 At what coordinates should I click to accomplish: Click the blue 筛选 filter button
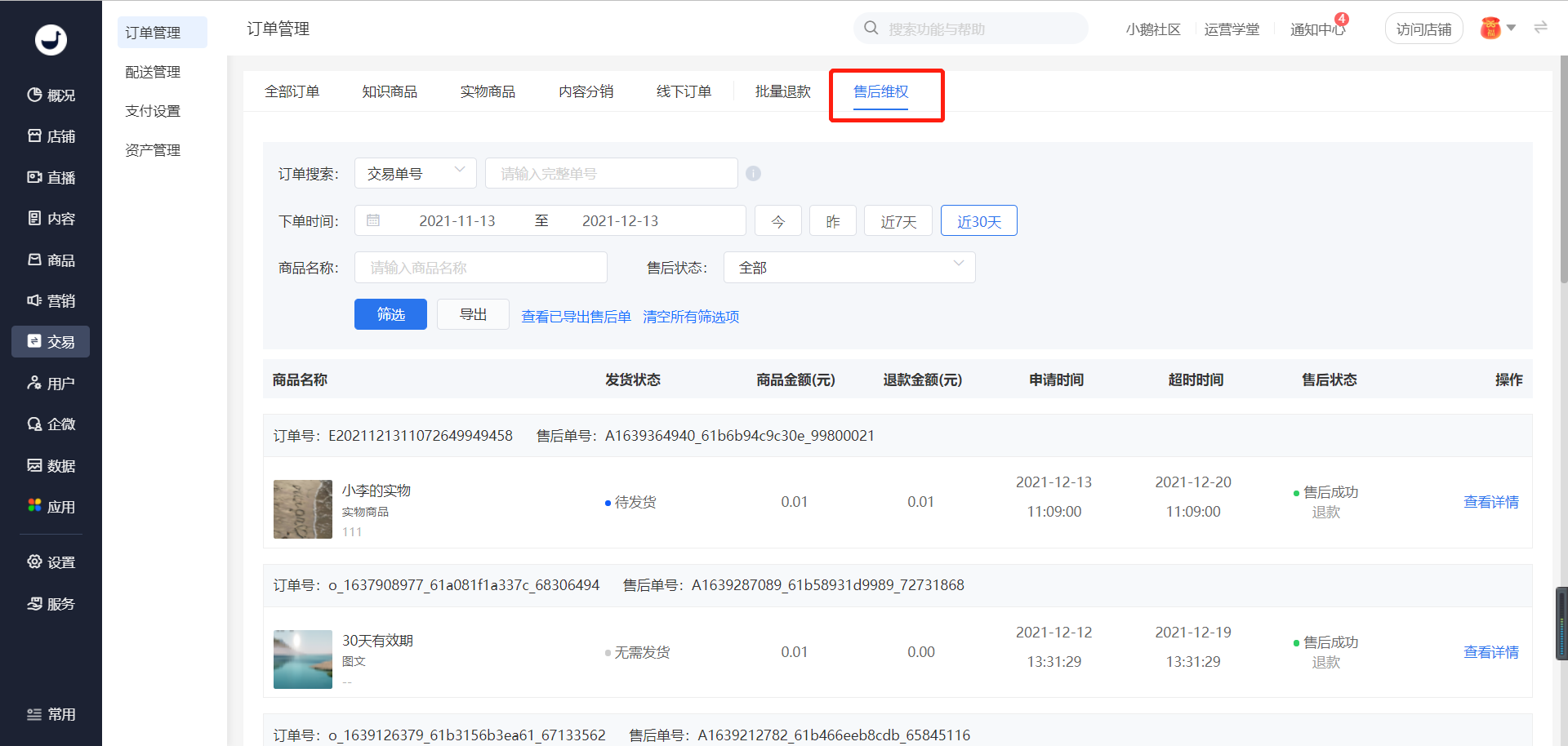click(x=390, y=314)
